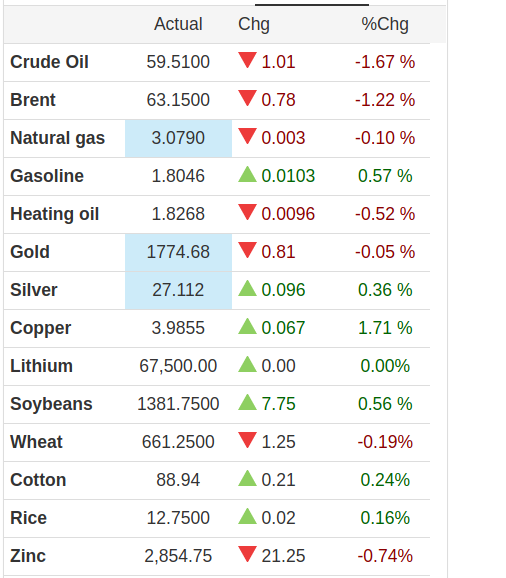Click the green up arrow in Soybeans row
Screen dimensions: 506x578
pyautogui.click(x=247, y=402)
